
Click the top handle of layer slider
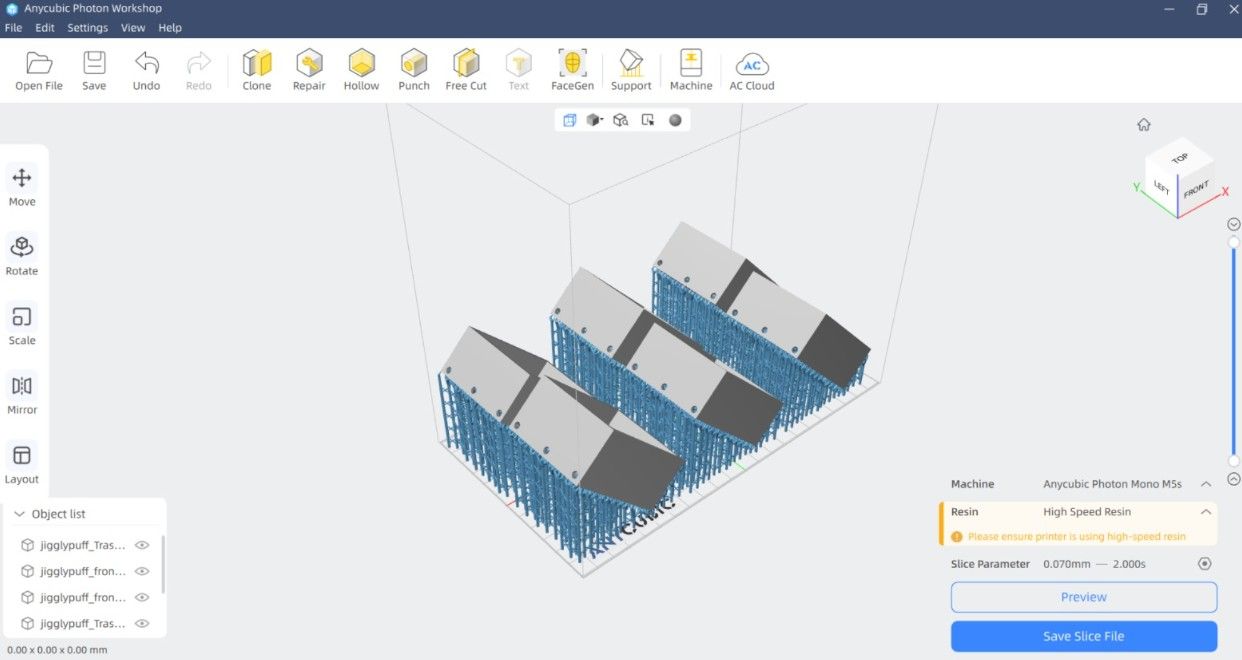click(1234, 242)
